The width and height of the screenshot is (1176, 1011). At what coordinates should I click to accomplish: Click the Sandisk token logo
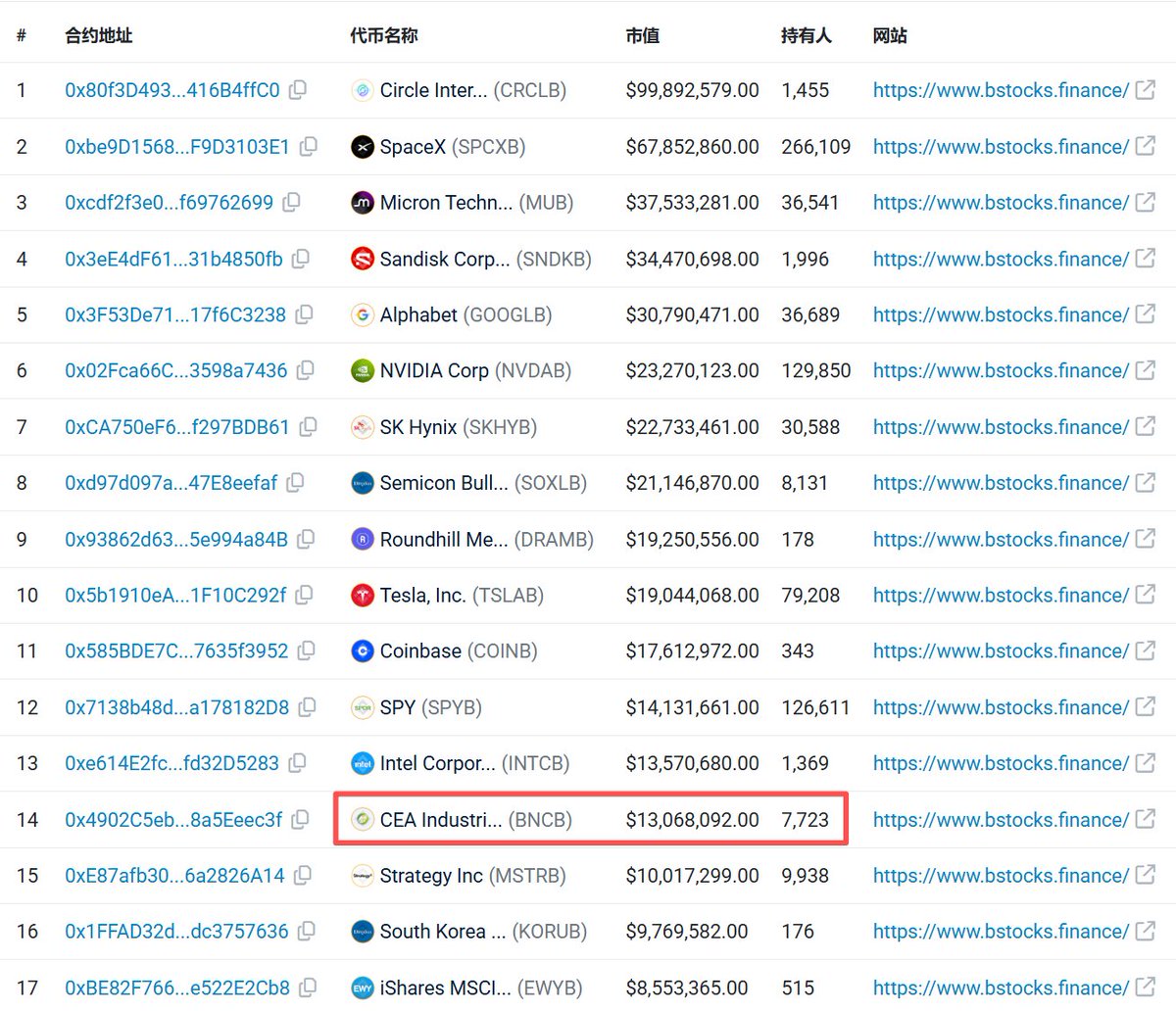pyautogui.click(x=363, y=260)
